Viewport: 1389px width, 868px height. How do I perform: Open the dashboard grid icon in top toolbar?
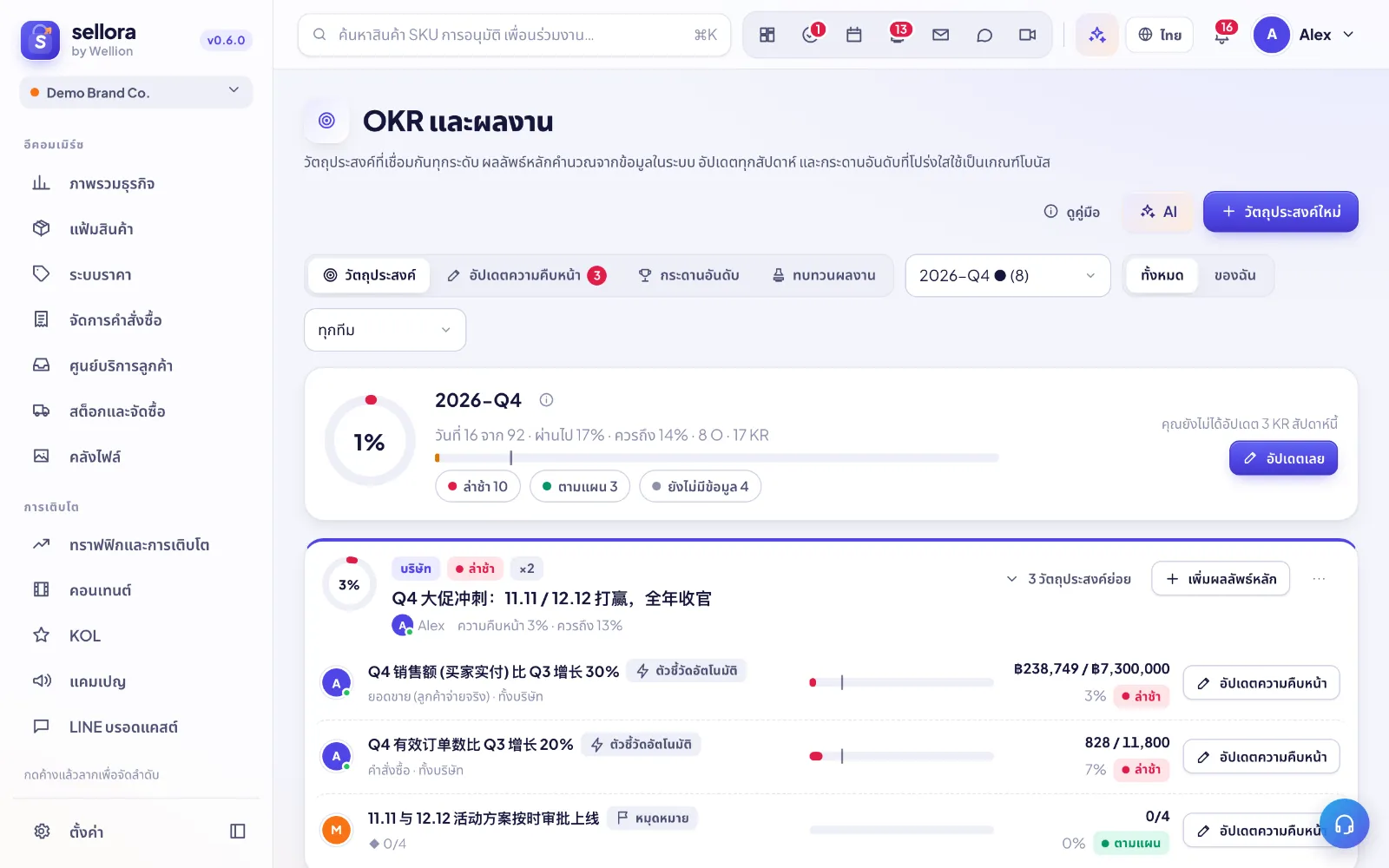point(767,35)
